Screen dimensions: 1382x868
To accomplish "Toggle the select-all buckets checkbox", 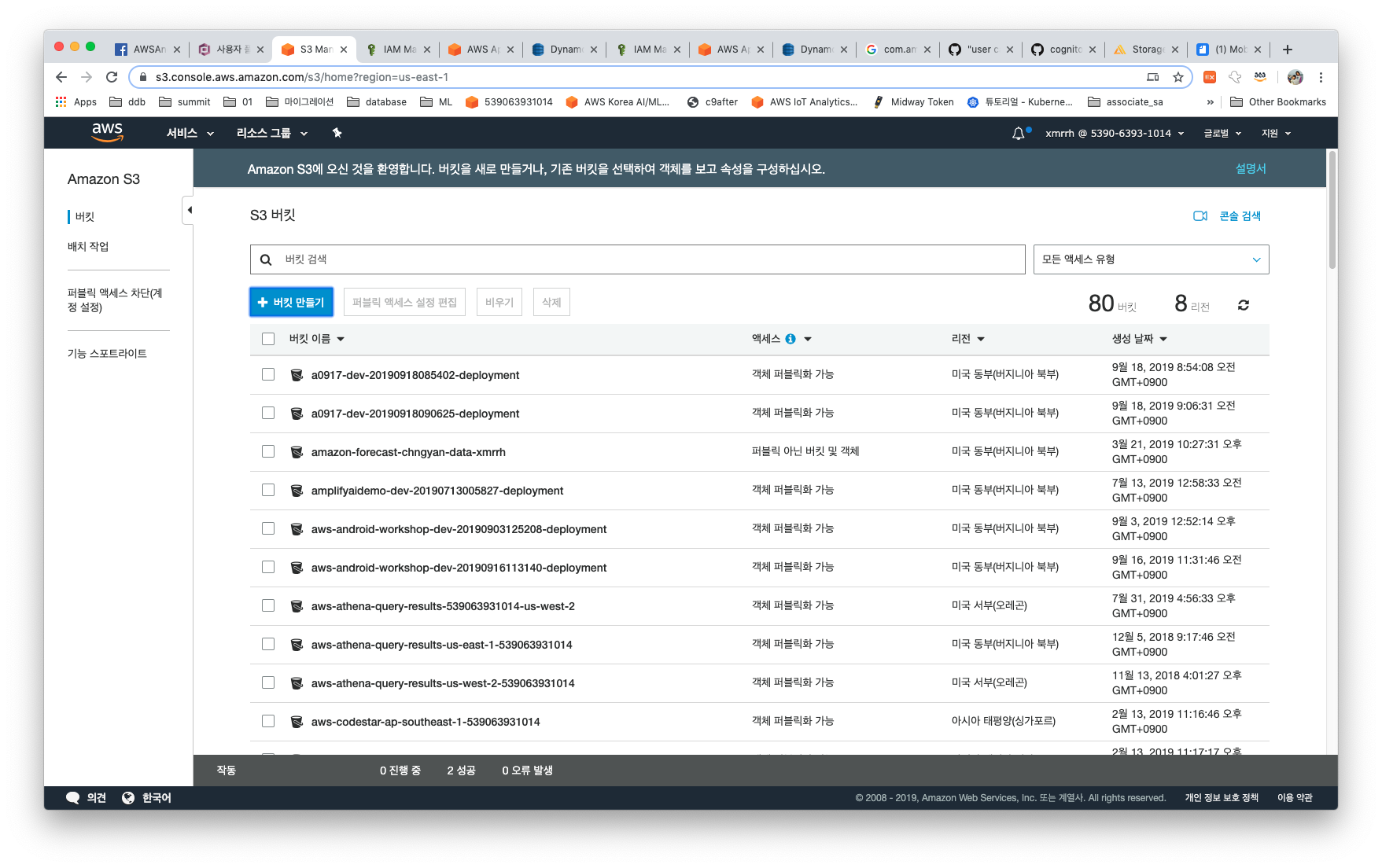I will pos(268,339).
